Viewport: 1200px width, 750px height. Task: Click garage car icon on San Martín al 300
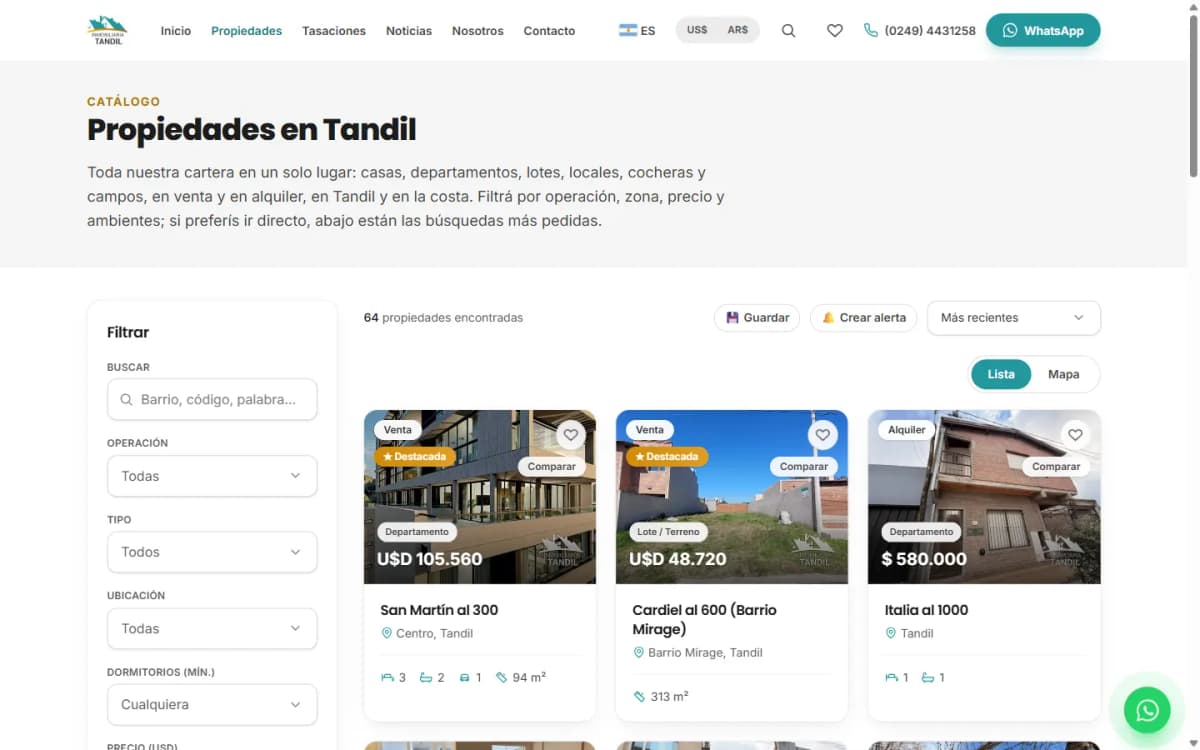coord(464,678)
